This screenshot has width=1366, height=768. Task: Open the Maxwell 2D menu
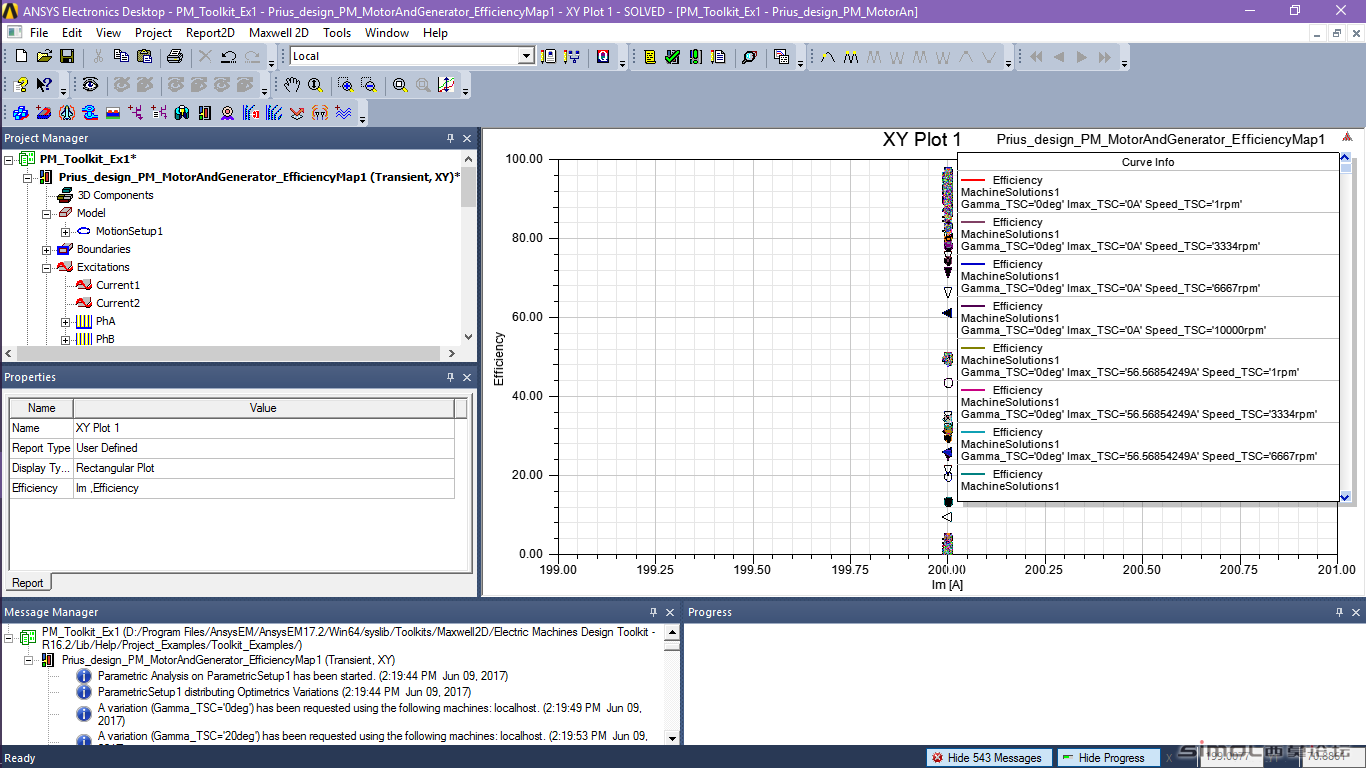coord(279,33)
